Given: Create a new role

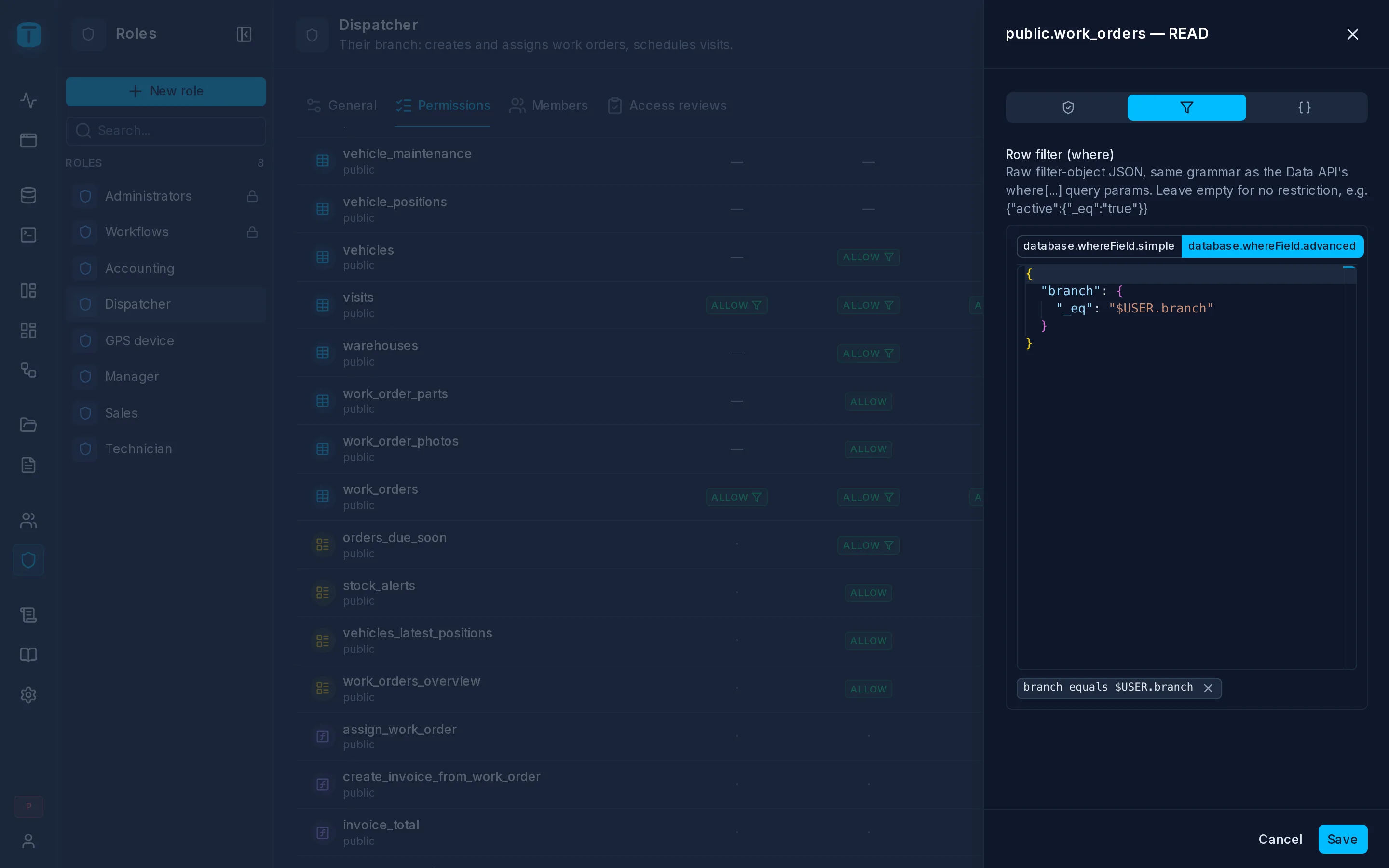Looking at the screenshot, I should tap(166, 91).
